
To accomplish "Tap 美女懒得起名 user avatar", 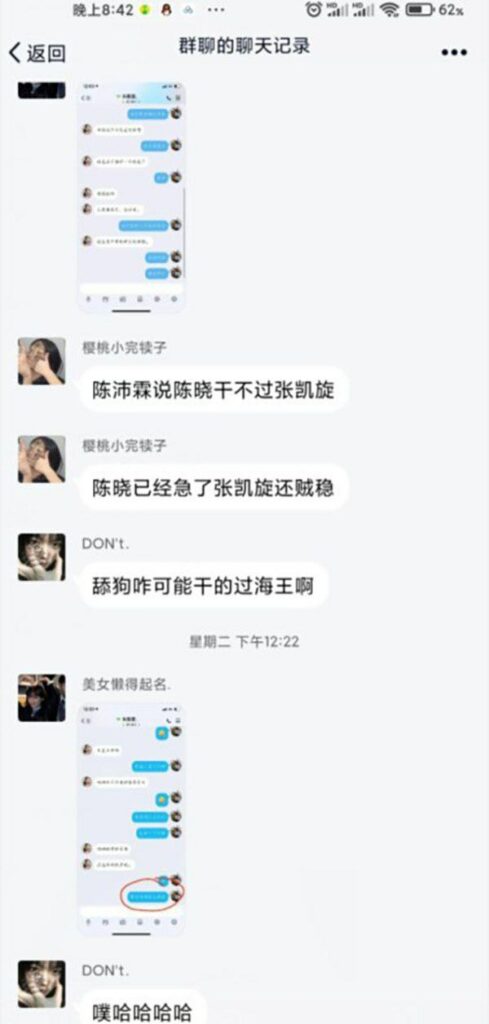I will pyautogui.click(x=42, y=698).
